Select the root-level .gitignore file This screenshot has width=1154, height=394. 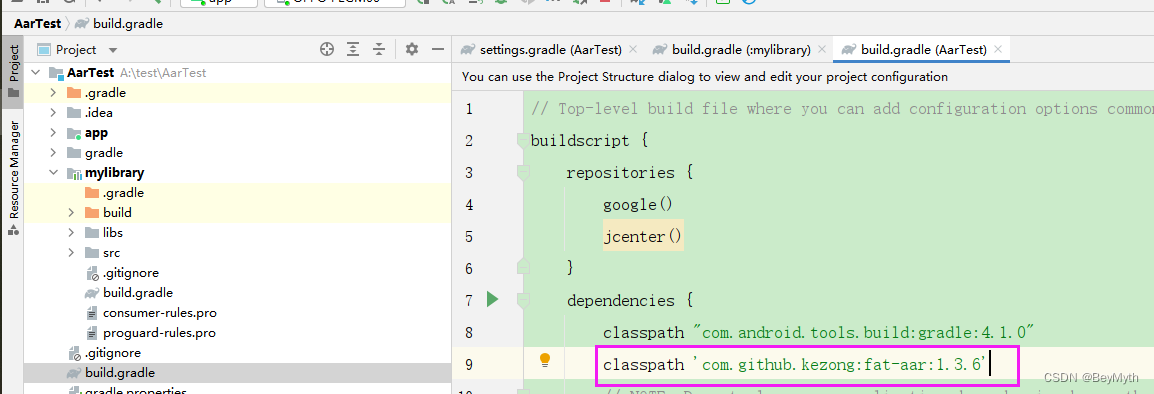(237, 353)
